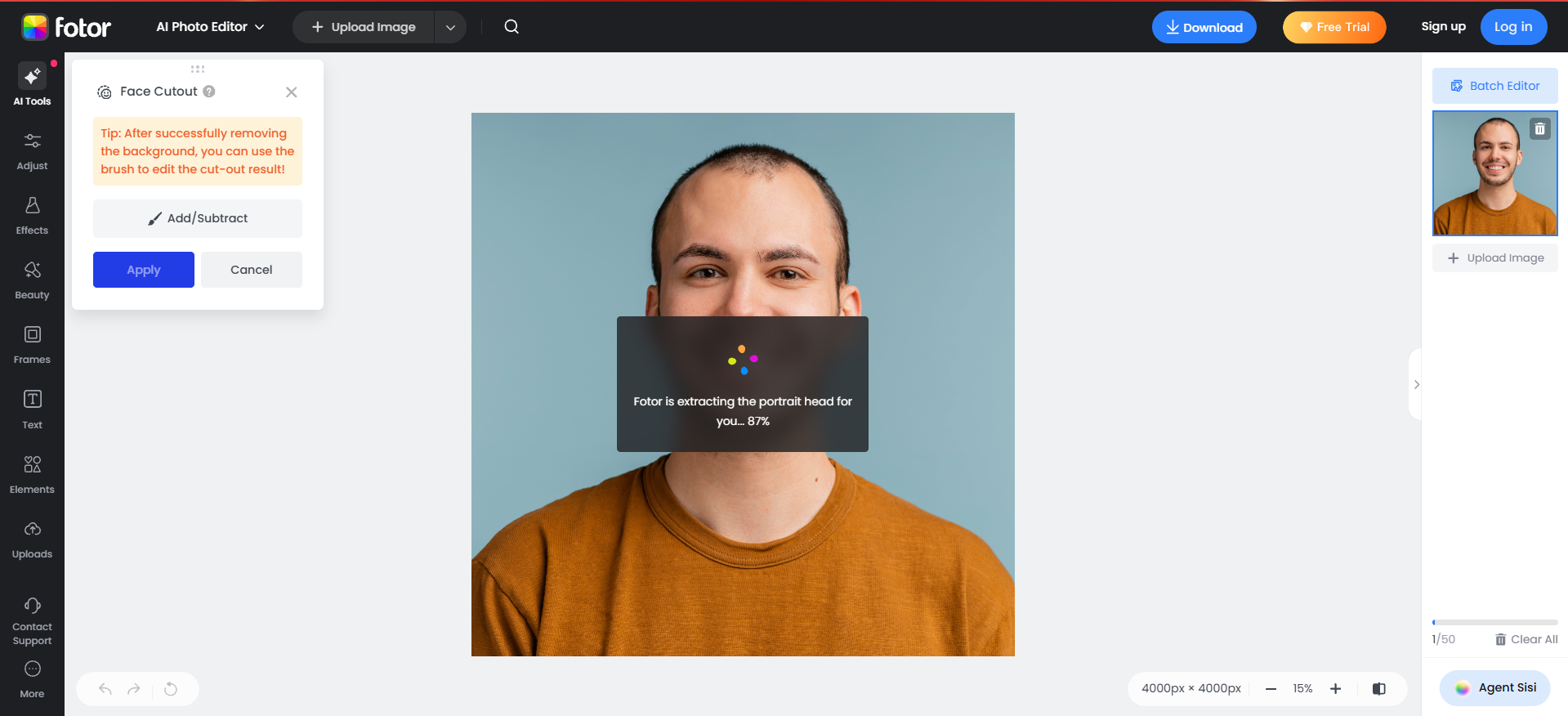The width and height of the screenshot is (1568, 716).
Task: Open the Batch Editor
Action: point(1494,86)
